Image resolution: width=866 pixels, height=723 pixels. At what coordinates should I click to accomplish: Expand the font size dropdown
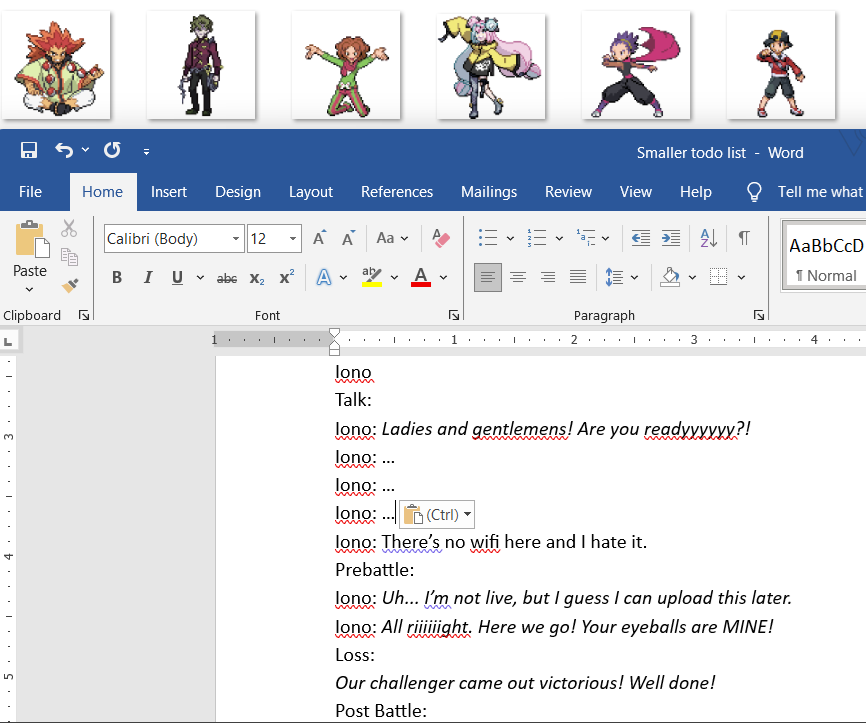293,239
